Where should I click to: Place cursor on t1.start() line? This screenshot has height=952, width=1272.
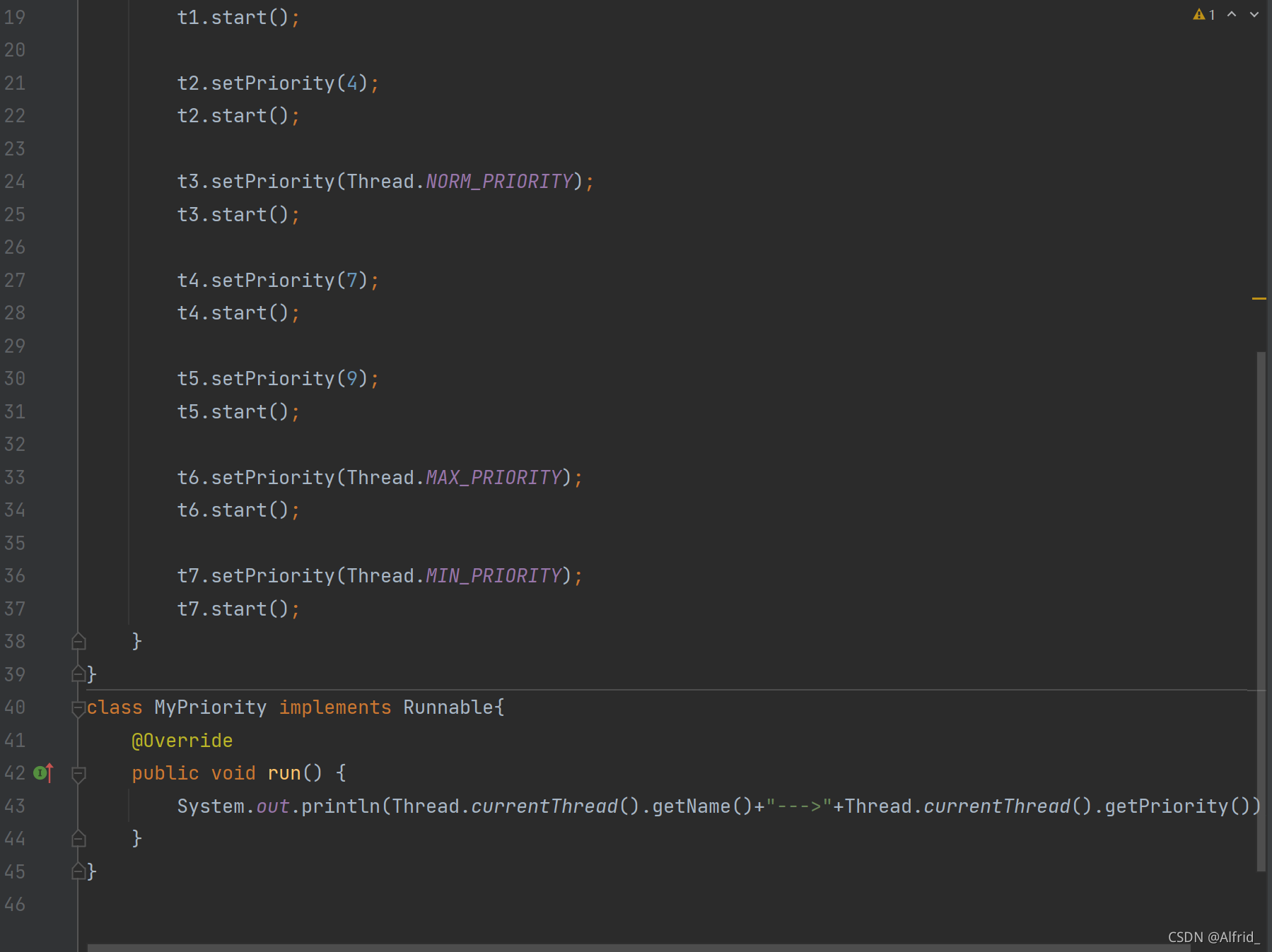pos(238,17)
